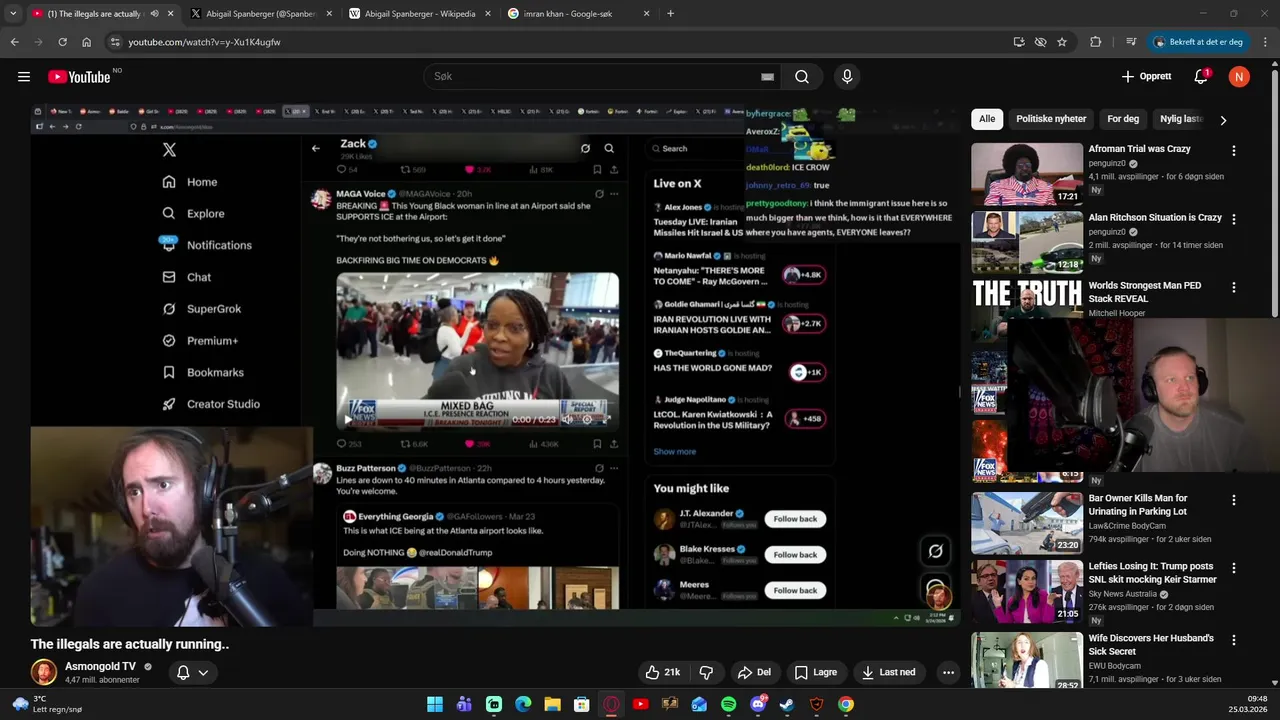This screenshot has width=1280, height=720.
Task: Download video with Last ned button
Action: [x=889, y=672]
